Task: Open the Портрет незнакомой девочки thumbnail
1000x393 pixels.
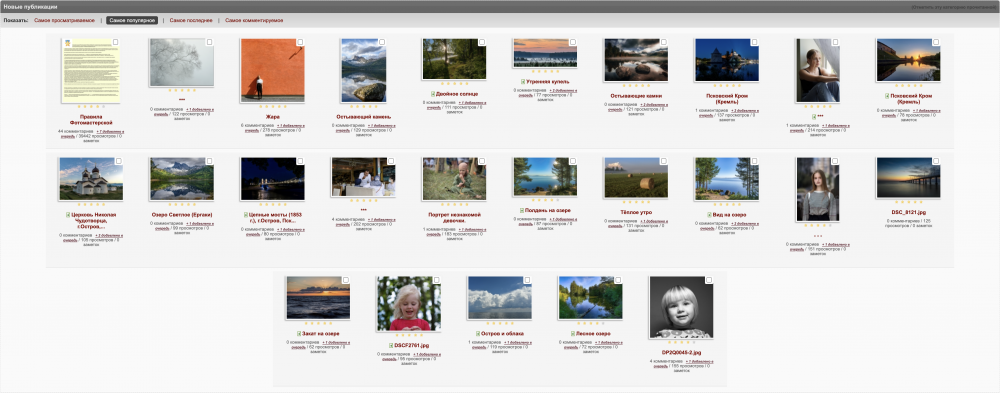Action: pyautogui.click(x=454, y=178)
